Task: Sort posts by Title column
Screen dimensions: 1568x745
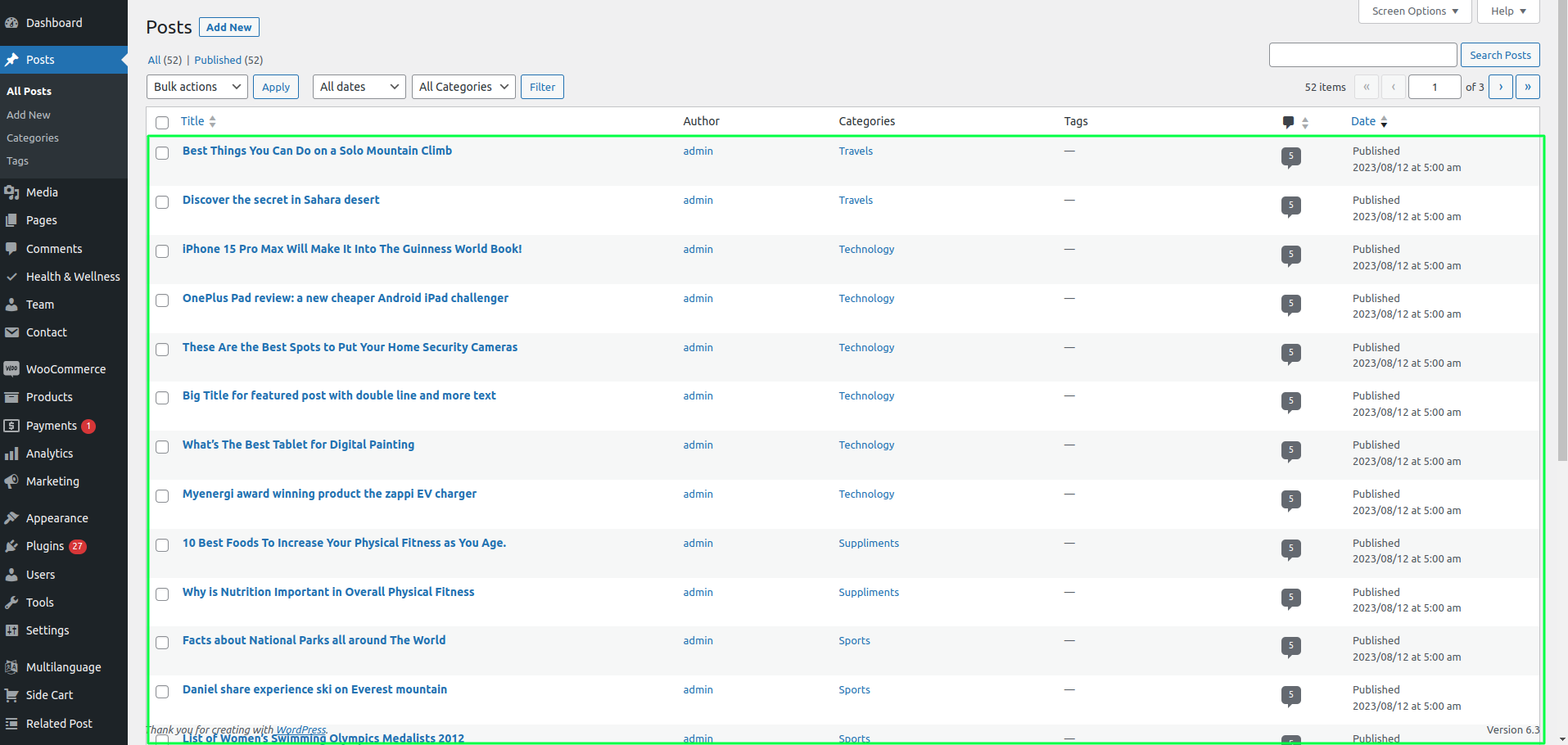Action: pos(198,121)
